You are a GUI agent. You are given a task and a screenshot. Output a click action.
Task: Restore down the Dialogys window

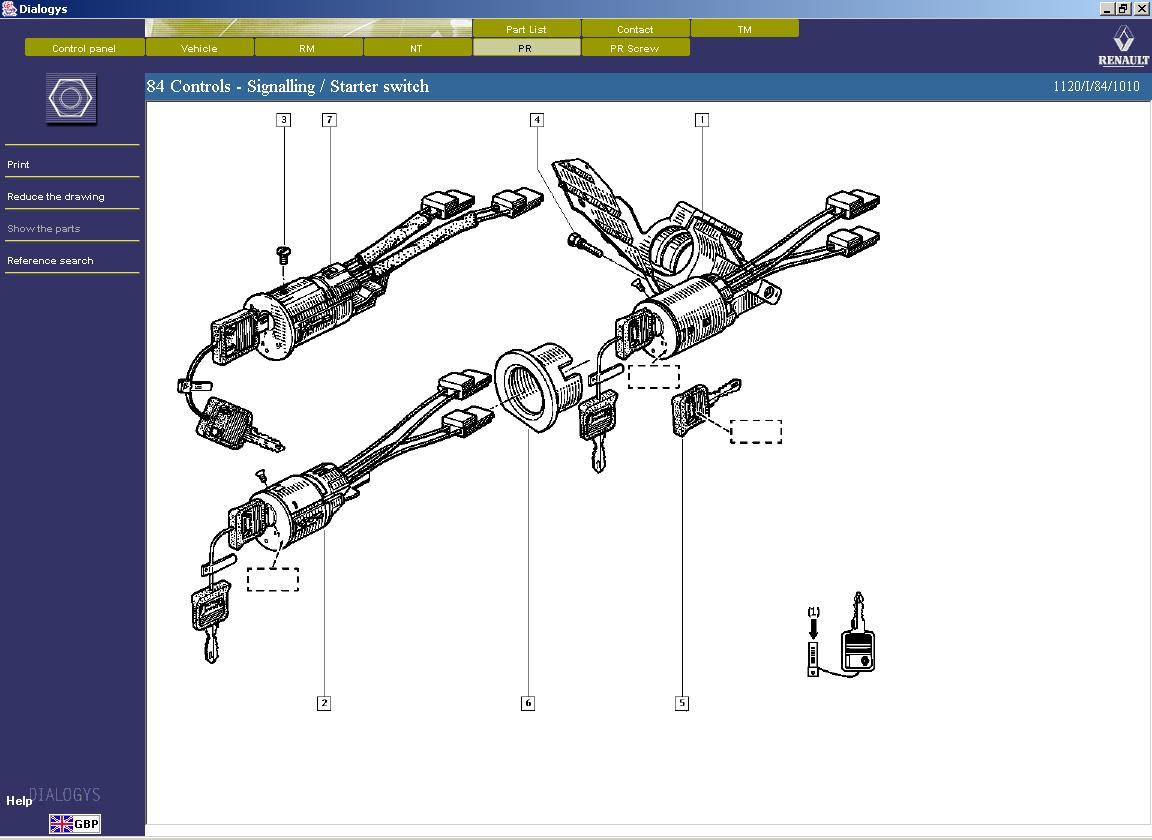click(1123, 9)
